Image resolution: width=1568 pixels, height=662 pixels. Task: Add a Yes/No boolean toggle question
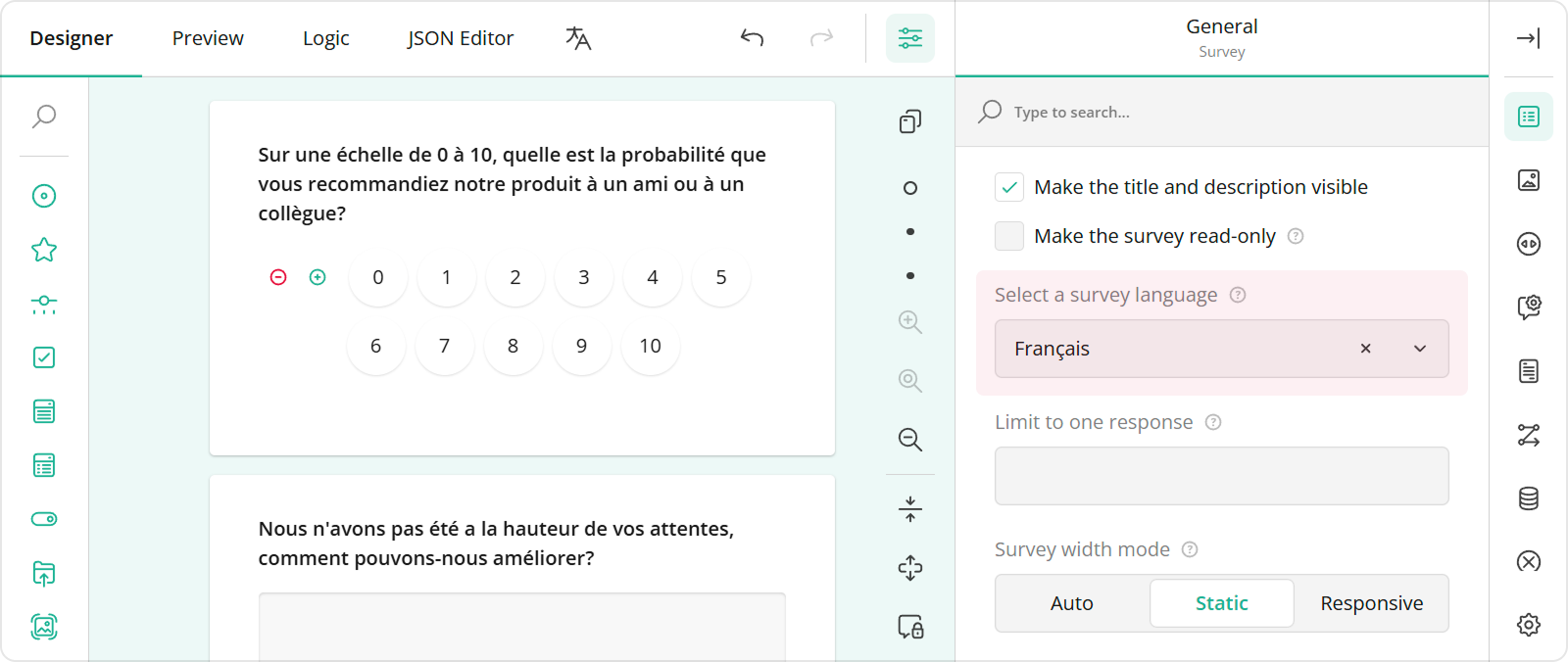44,519
